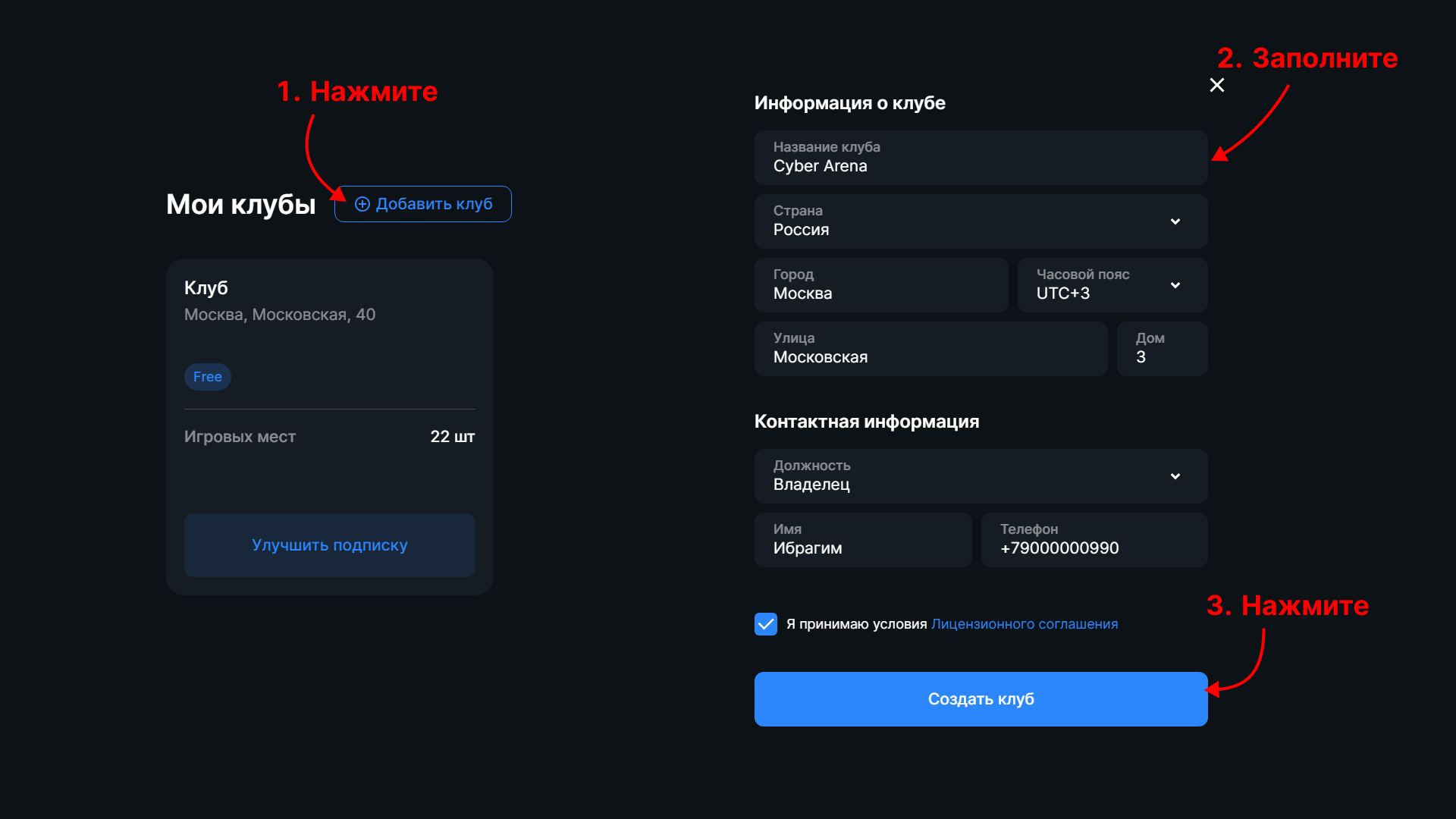Image resolution: width=1456 pixels, height=819 pixels.
Task: Click the Телефон field with +79000000990
Action: [1094, 540]
